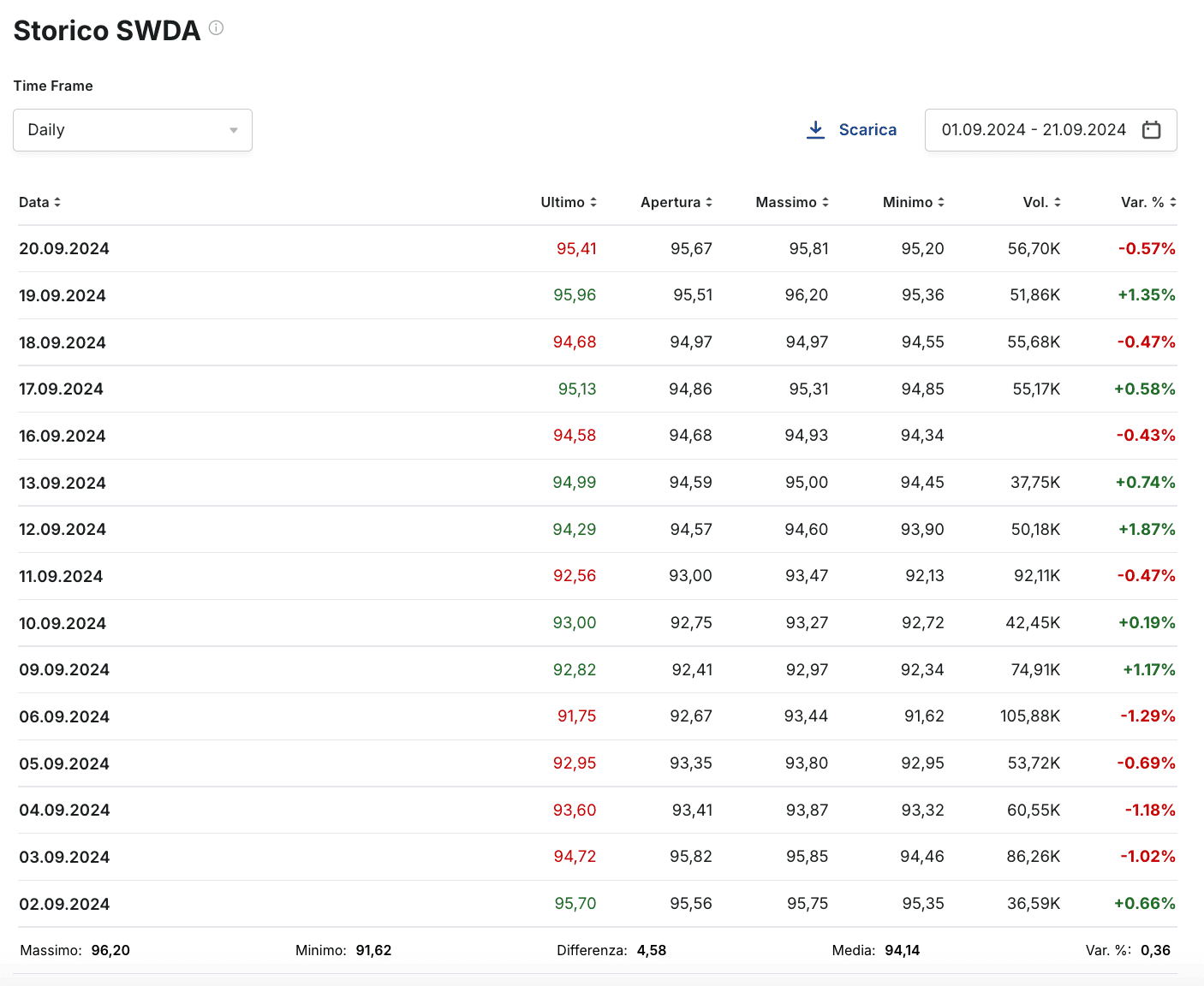
Task: Click the info icon next to Storico SWDA
Action: [x=217, y=28]
